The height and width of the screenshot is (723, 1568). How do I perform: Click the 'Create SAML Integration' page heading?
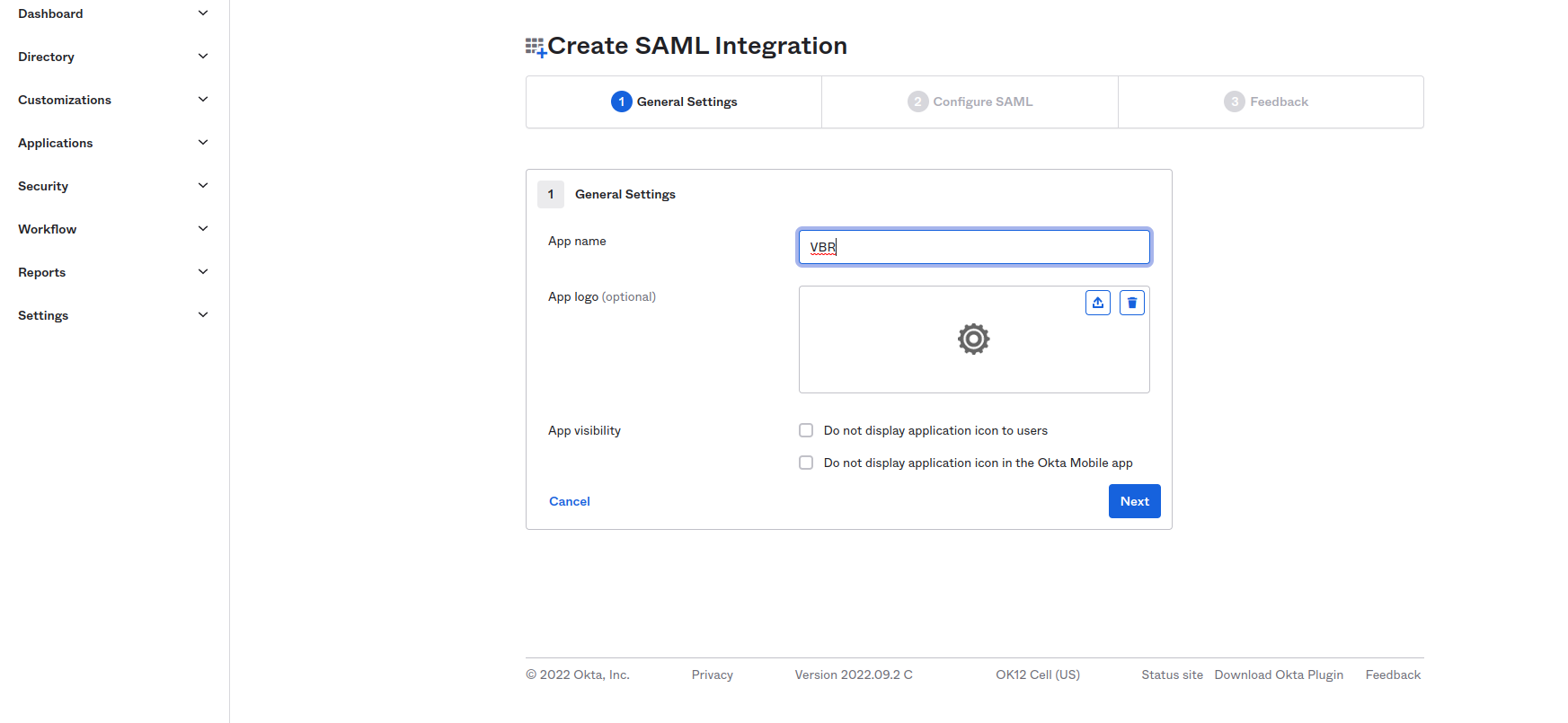[x=697, y=46]
